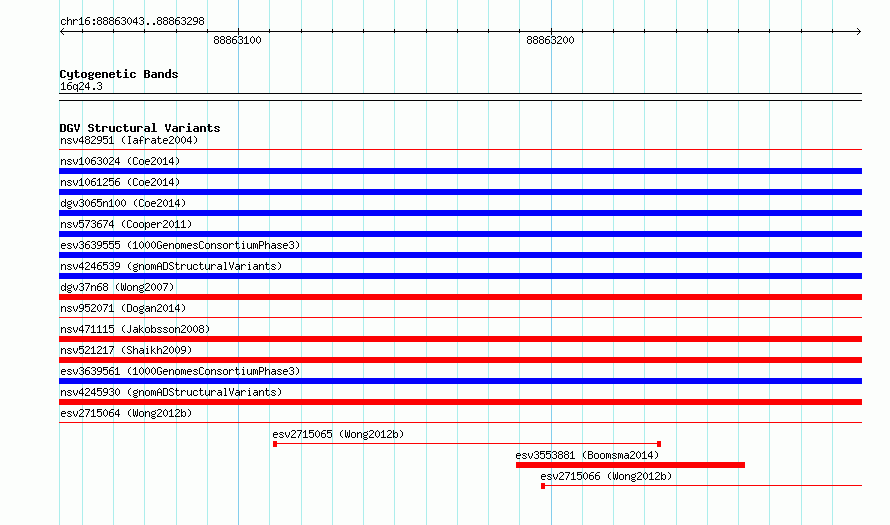Screen dimensions: 890x525
Task: Click the cytogenetic band 16q24.3 bar
Action: click(x=460, y=97)
